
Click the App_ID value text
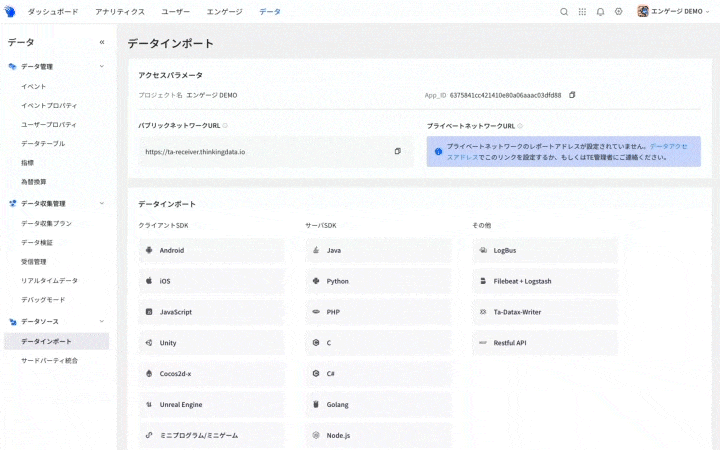point(505,95)
